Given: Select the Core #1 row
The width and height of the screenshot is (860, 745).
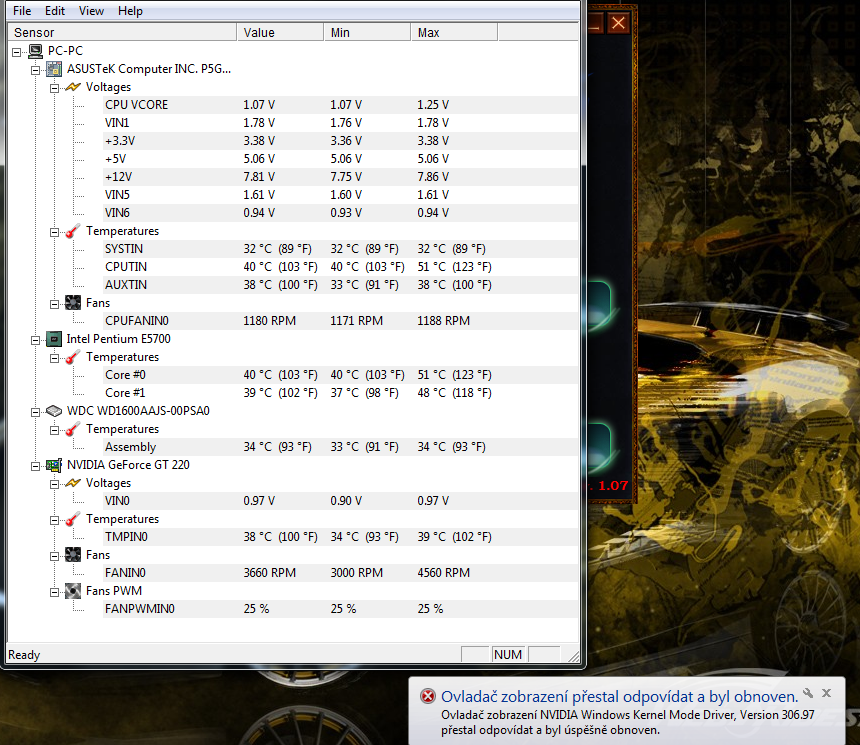Looking at the screenshot, I should (340, 393).
